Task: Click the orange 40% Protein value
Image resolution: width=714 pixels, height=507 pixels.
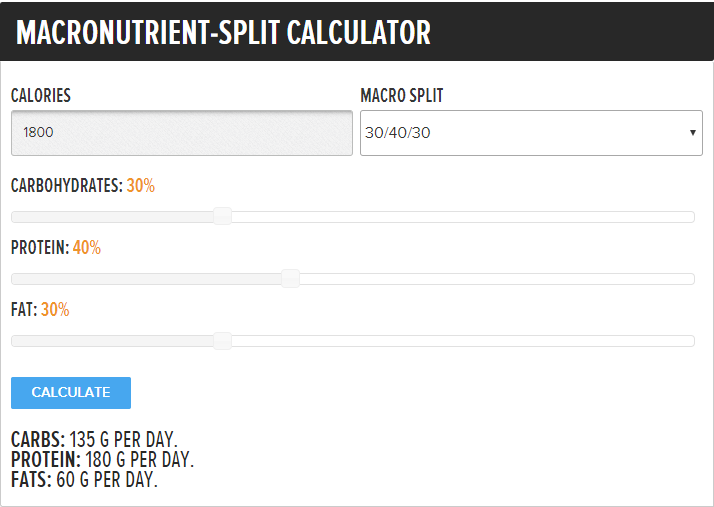Action: (x=87, y=248)
